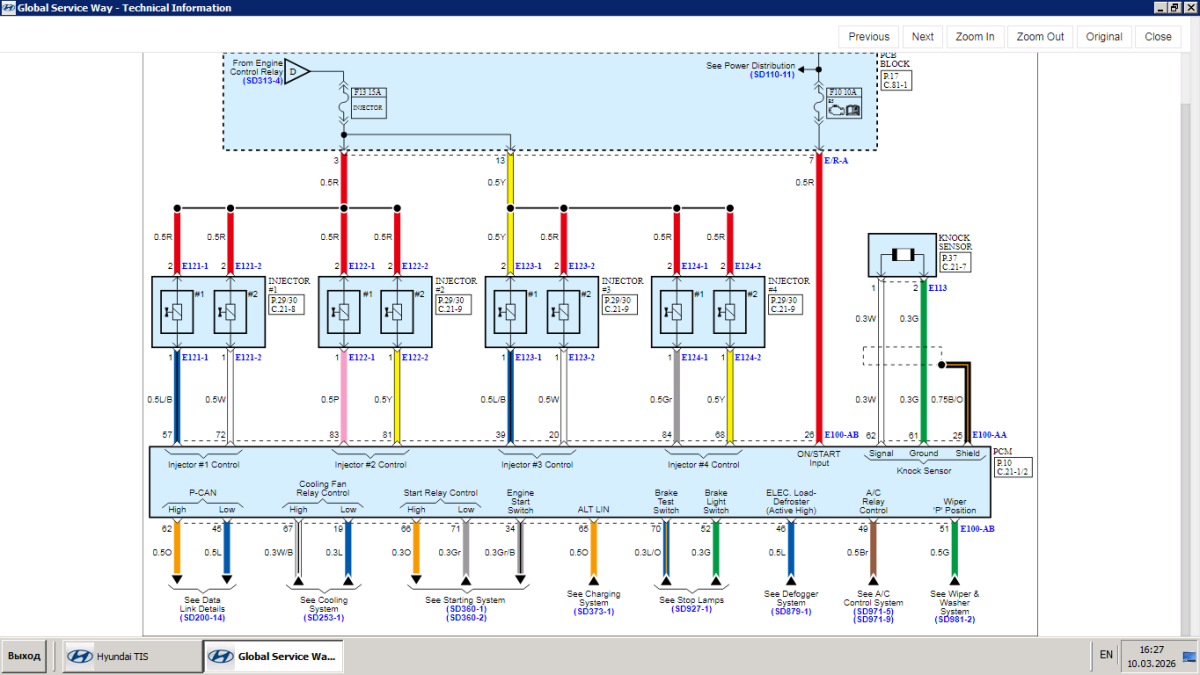Open Starting System link SD360-1
Viewport: 1200px width, 675px height.
tap(466, 609)
